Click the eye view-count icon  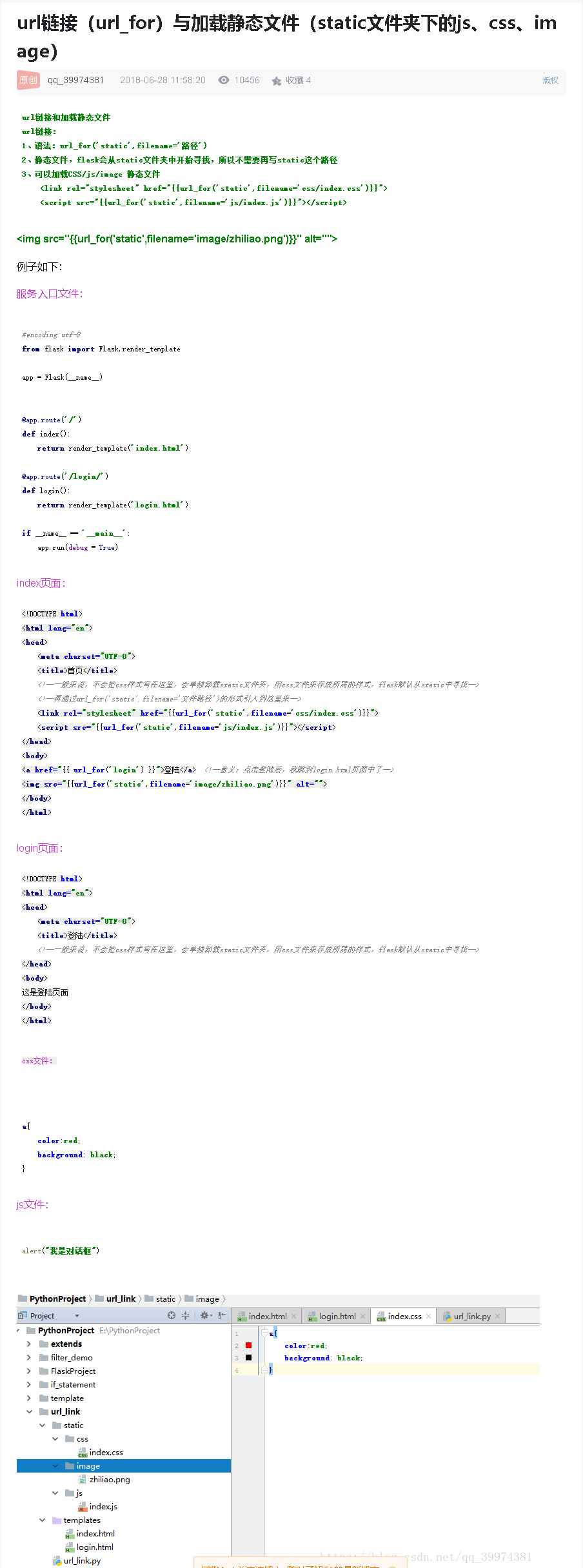(224, 80)
